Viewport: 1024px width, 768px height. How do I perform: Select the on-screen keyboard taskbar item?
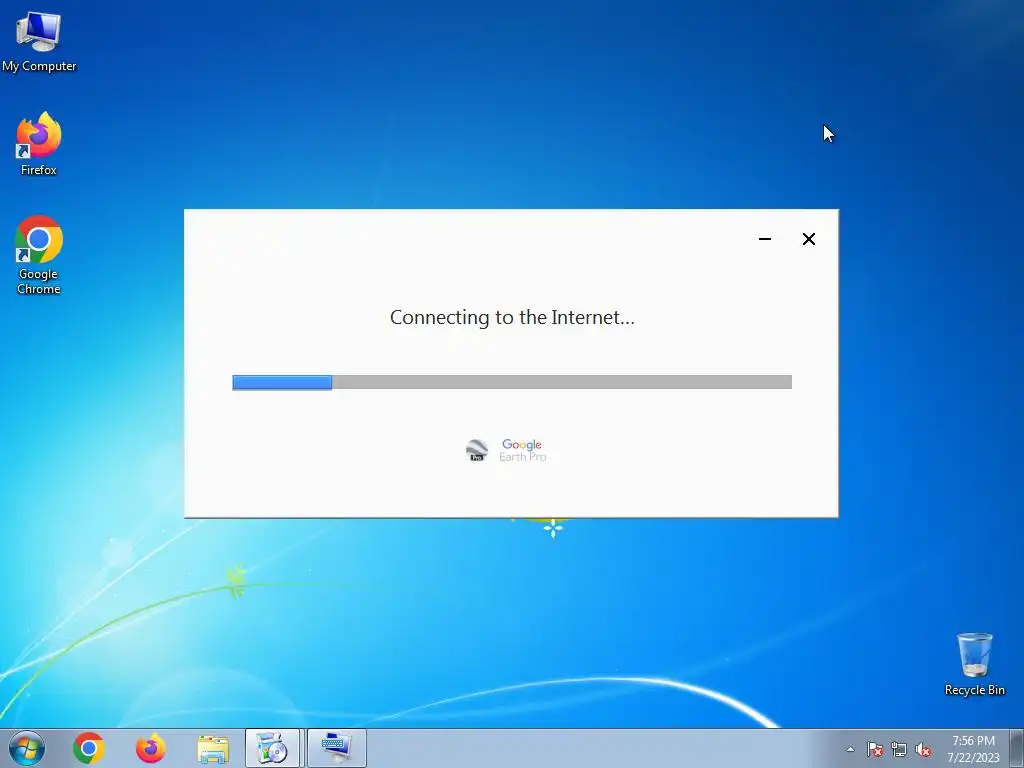(x=336, y=748)
